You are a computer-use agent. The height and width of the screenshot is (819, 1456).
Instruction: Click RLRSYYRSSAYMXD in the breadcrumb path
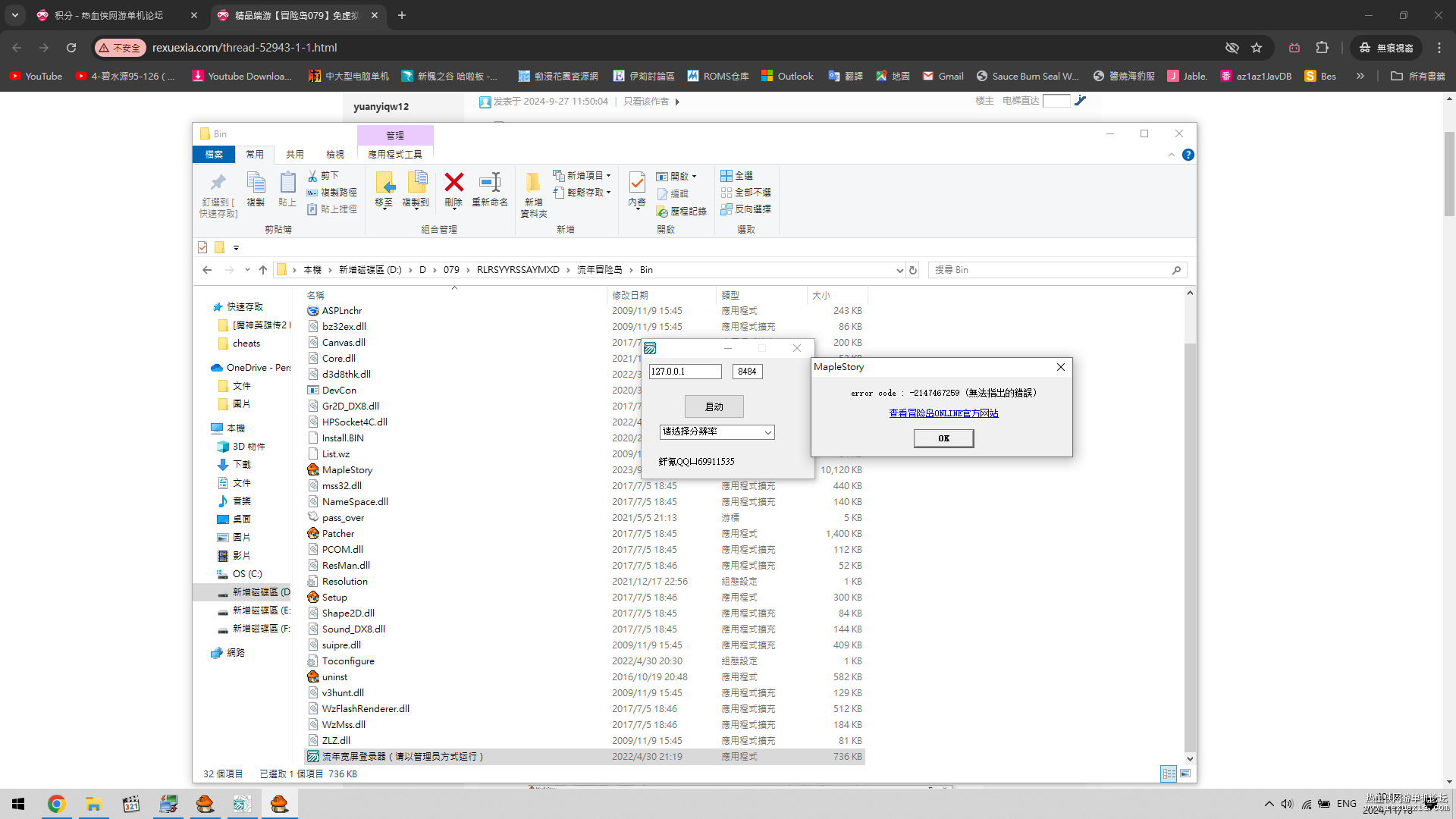pyautogui.click(x=518, y=270)
